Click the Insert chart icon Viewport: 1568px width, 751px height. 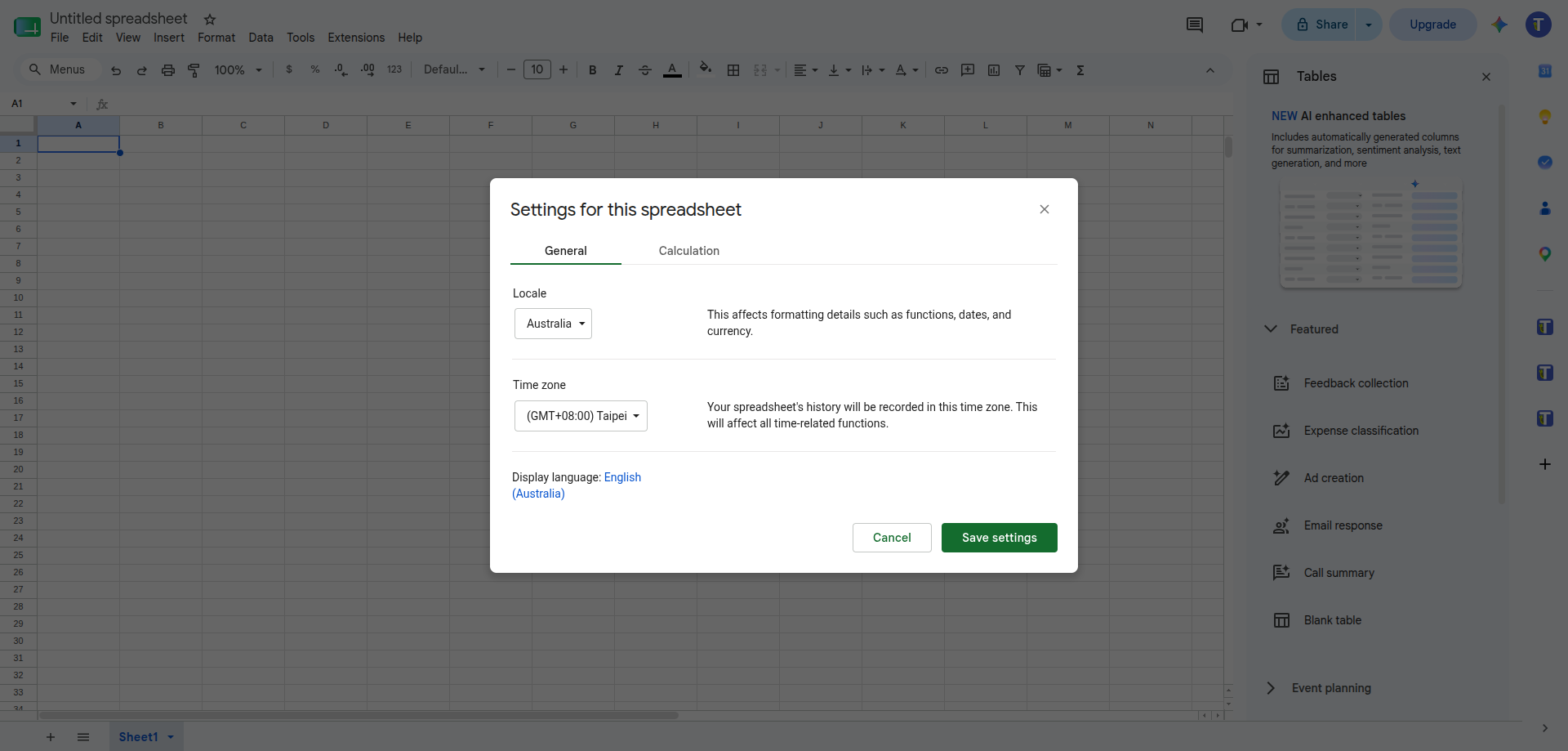pos(994,70)
